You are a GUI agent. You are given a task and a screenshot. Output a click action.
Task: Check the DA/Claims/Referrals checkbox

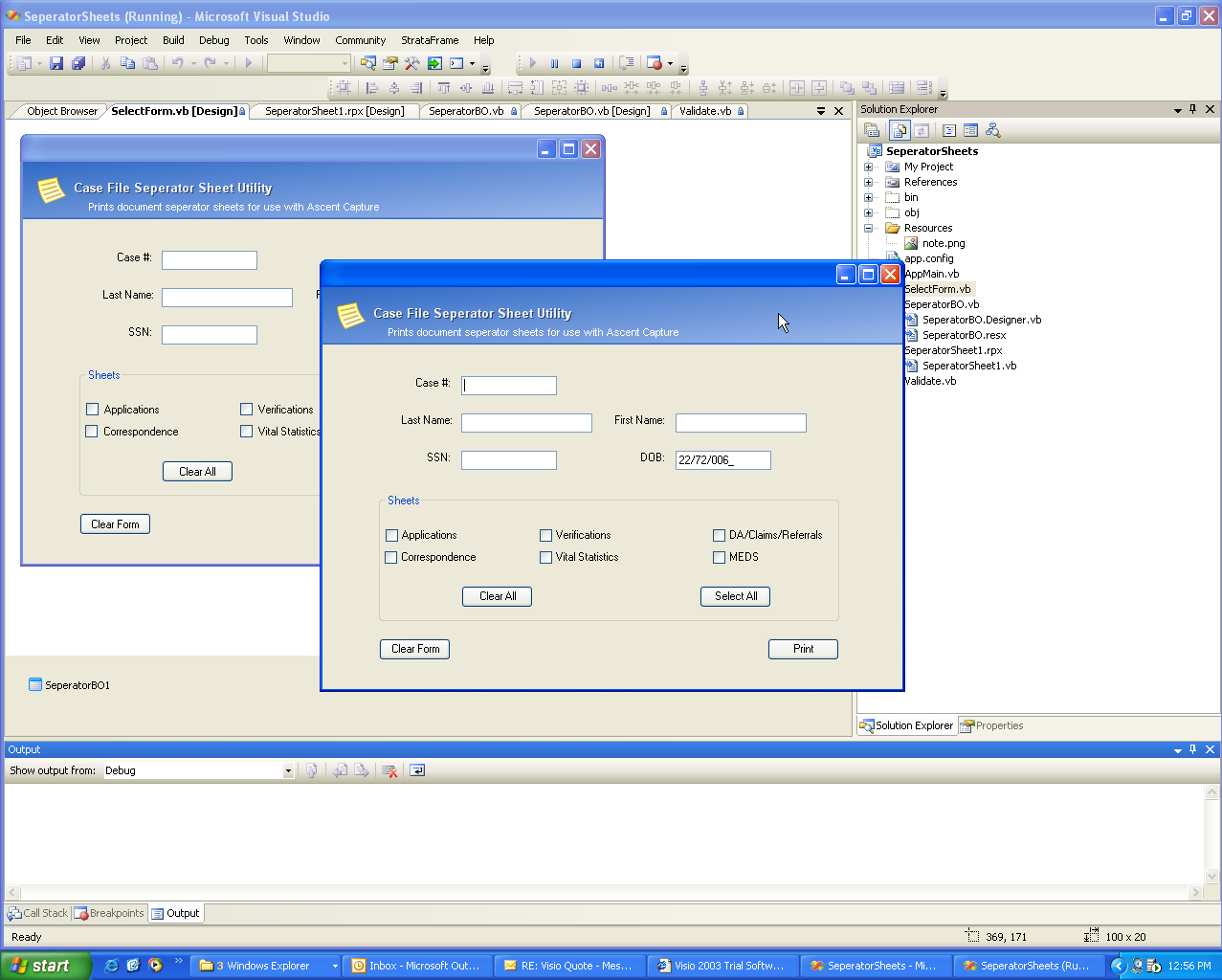pos(719,535)
